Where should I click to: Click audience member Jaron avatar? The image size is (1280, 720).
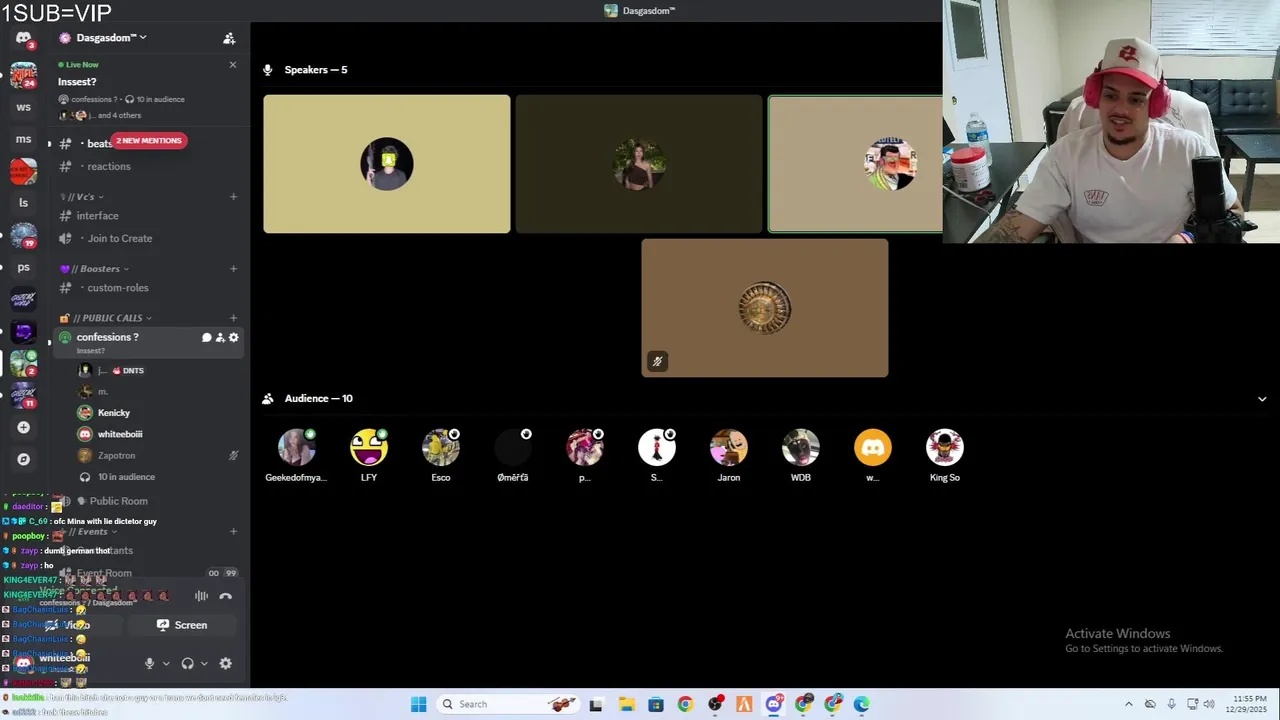tap(729, 448)
